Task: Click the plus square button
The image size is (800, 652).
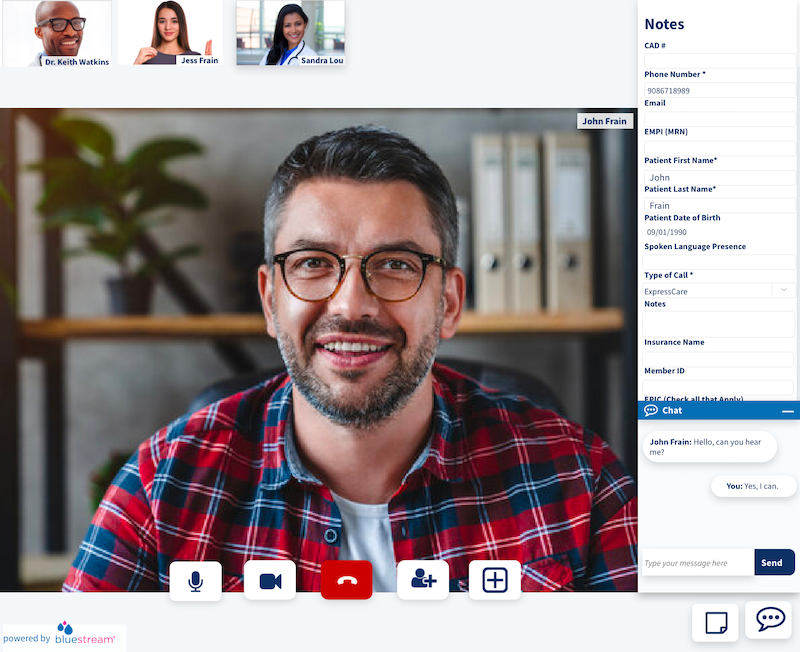Action: [494, 580]
